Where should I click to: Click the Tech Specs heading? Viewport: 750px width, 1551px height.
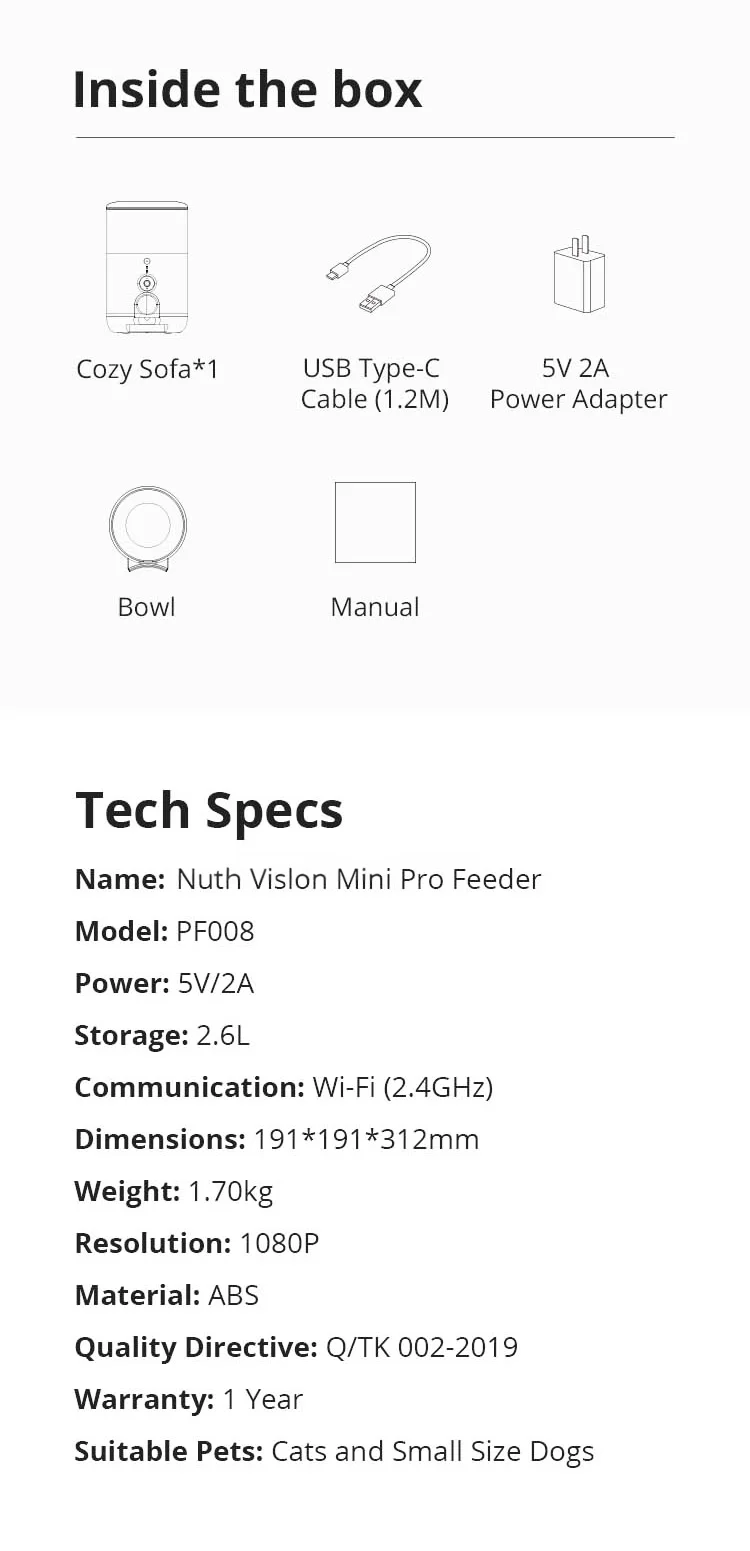[209, 809]
